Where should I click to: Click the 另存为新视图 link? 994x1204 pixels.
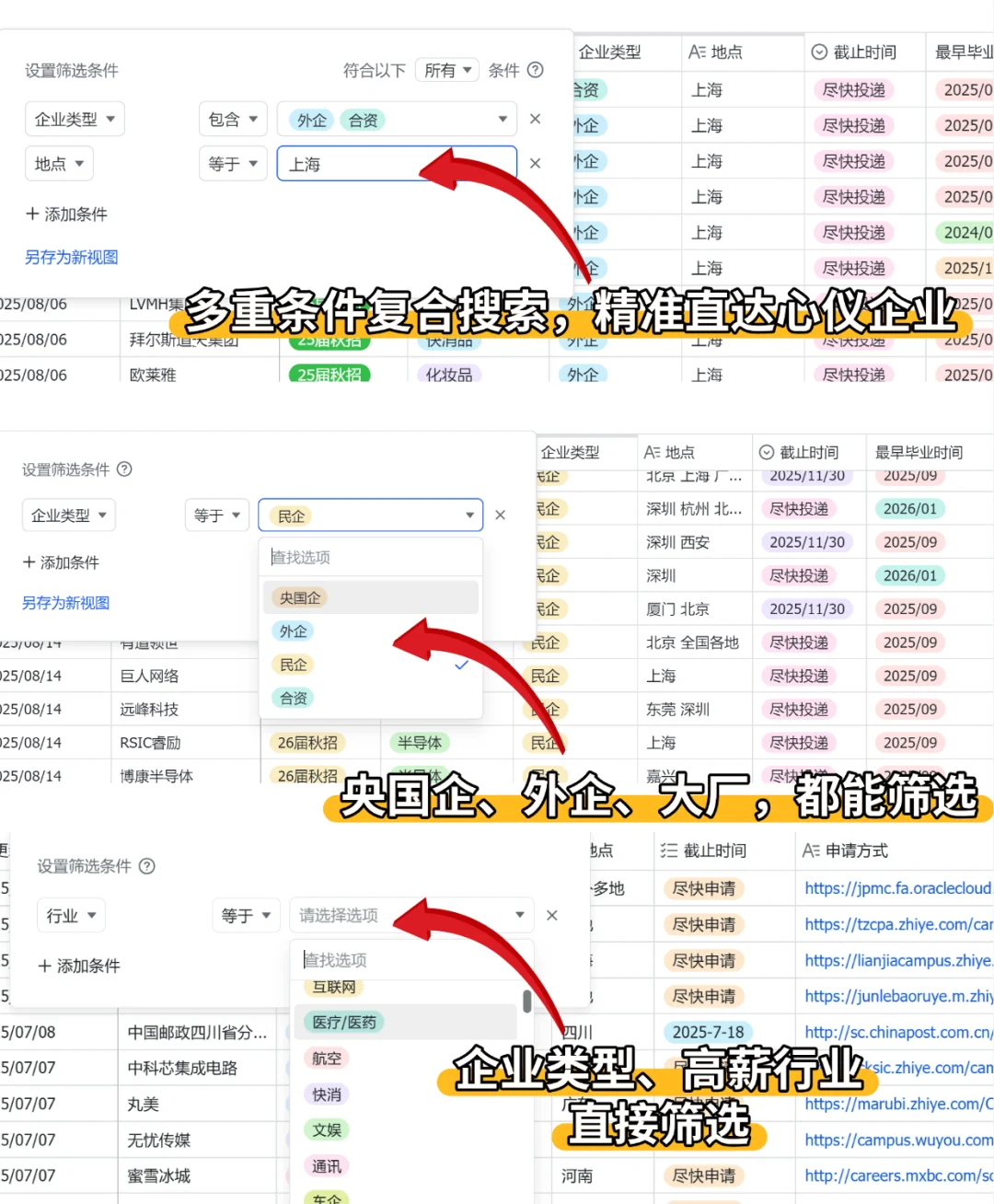coord(70,257)
